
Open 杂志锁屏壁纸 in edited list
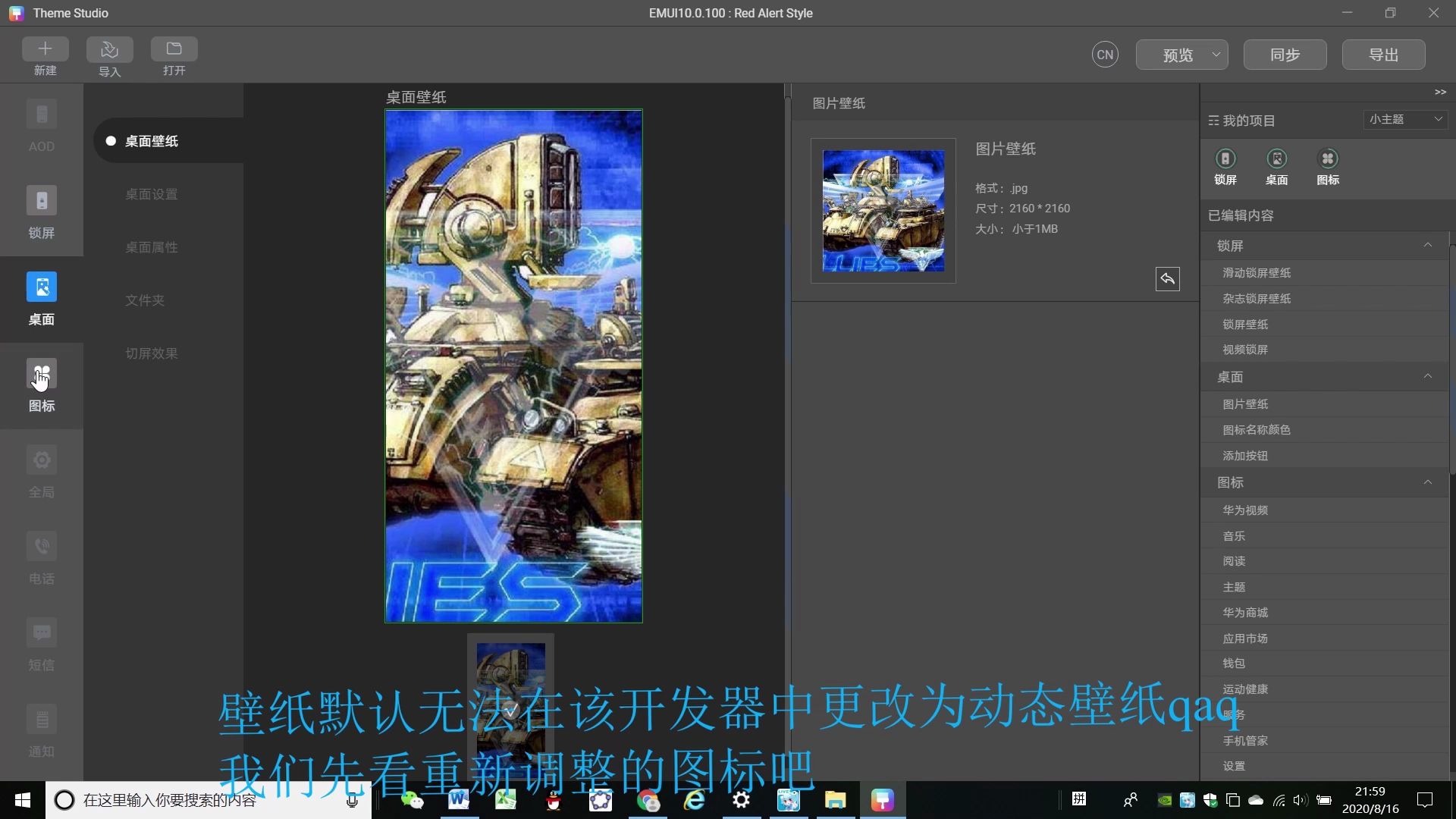(1324, 299)
